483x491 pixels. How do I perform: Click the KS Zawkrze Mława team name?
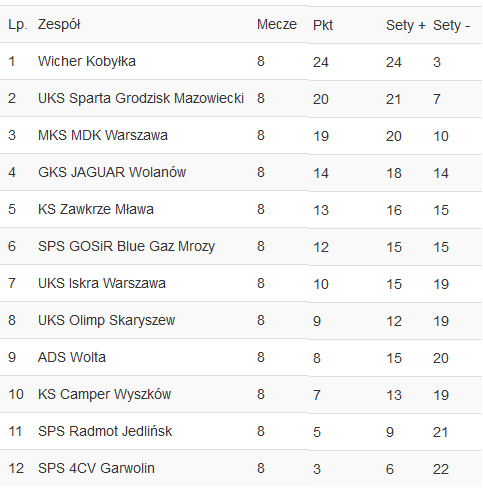point(96,209)
